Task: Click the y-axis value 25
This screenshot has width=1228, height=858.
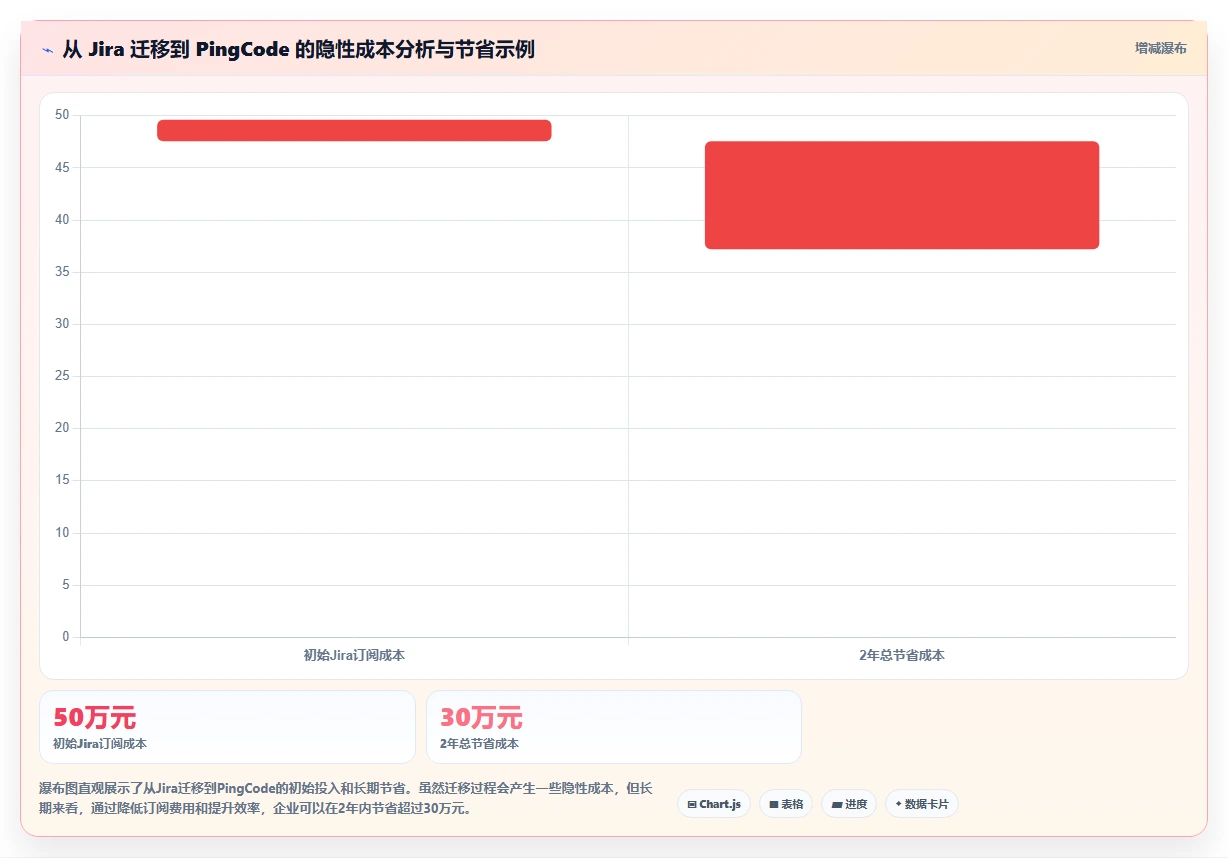Action: [62, 376]
